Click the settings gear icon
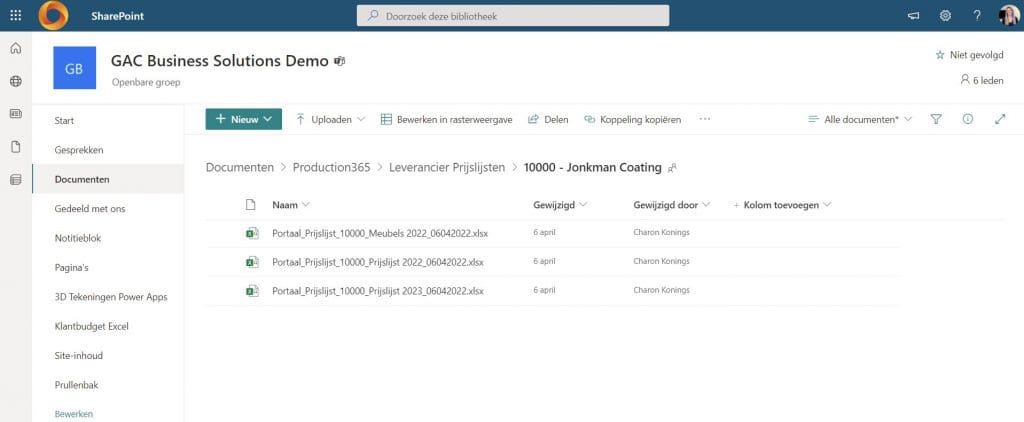Image resolution: width=1024 pixels, height=422 pixels. tap(945, 16)
